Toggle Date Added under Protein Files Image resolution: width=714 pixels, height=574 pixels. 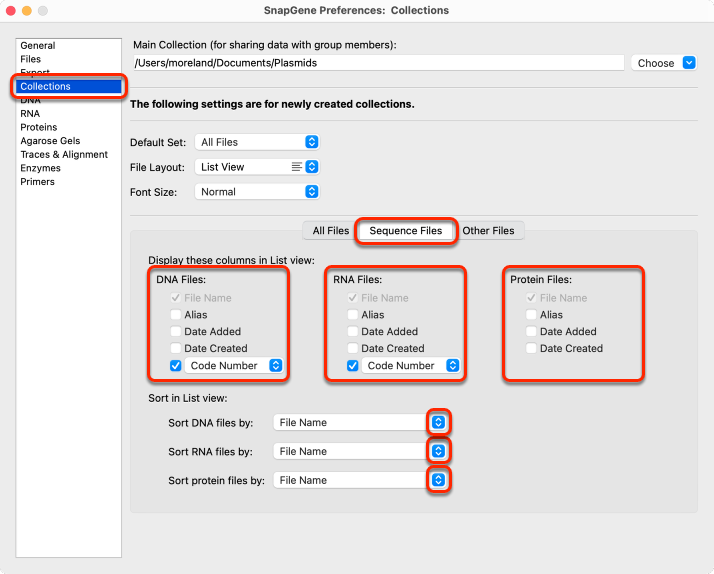click(531, 331)
